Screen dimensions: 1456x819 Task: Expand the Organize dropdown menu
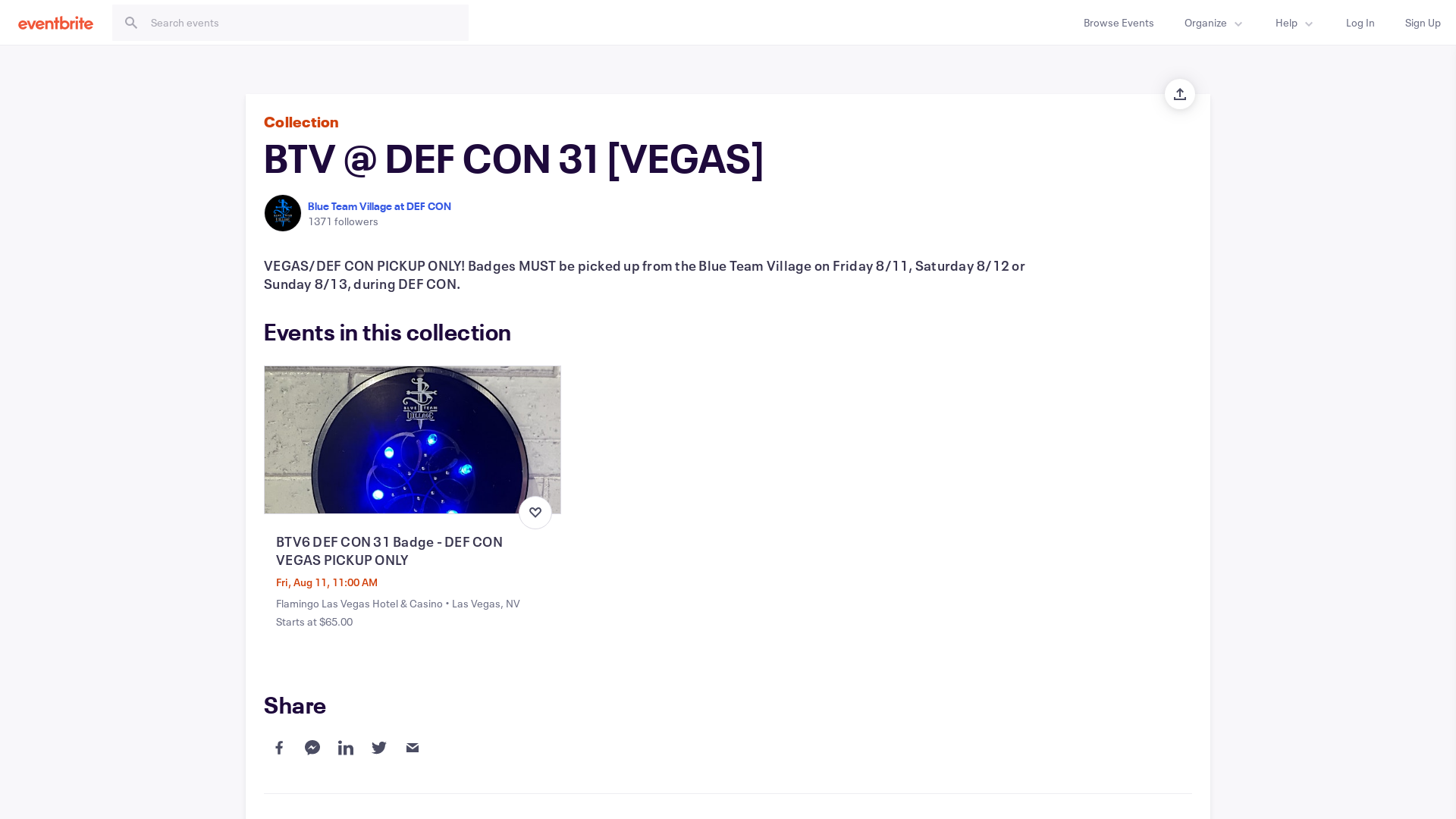click(1214, 22)
